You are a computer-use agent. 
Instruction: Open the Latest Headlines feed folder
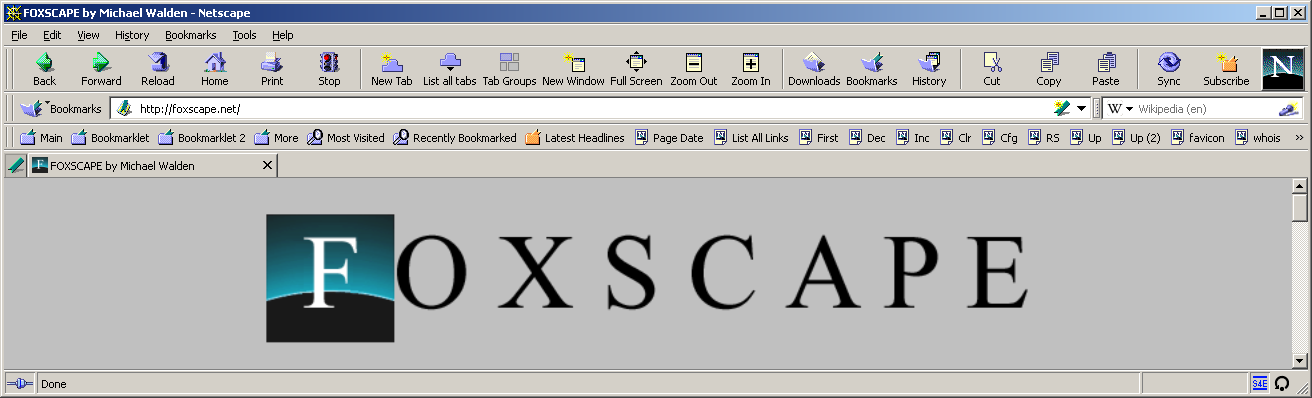click(x=575, y=138)
